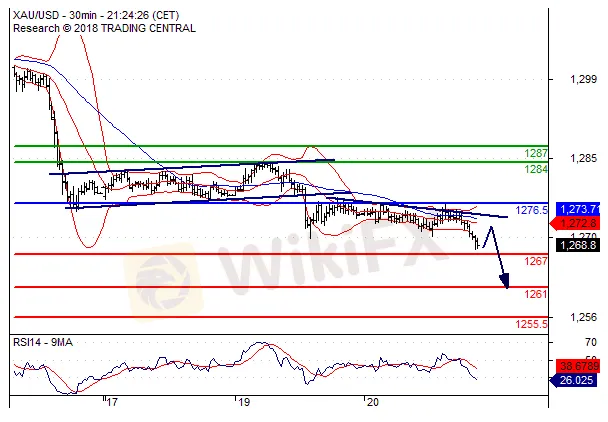Image resolution: width=608 pixels, height=422 pixels.
Task: Select the 1287 green resistance label
Action: click(536, 154)
